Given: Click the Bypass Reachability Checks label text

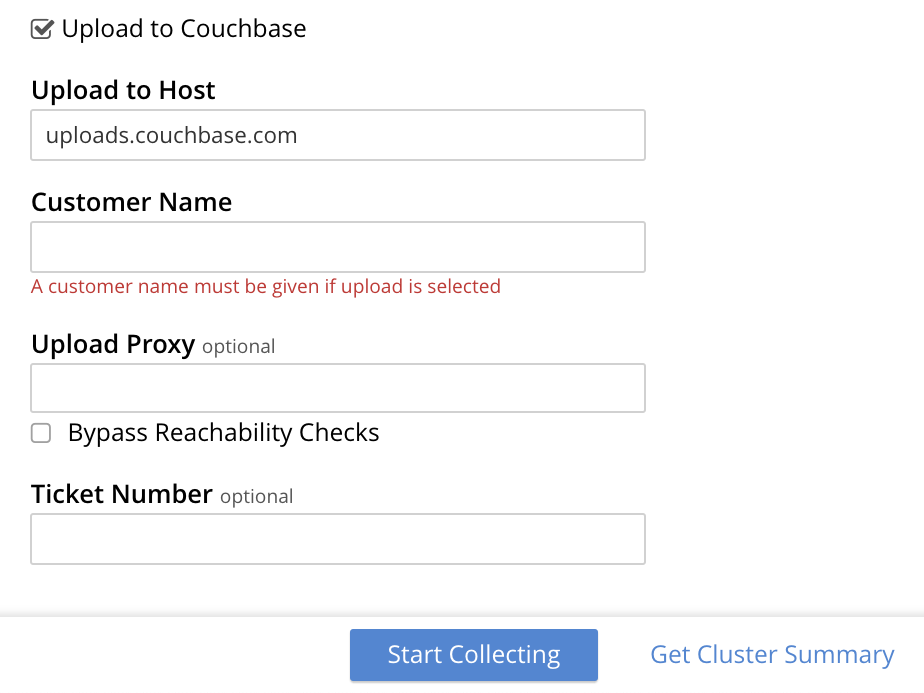Looking at the screenshot, I should pos(222,432).
